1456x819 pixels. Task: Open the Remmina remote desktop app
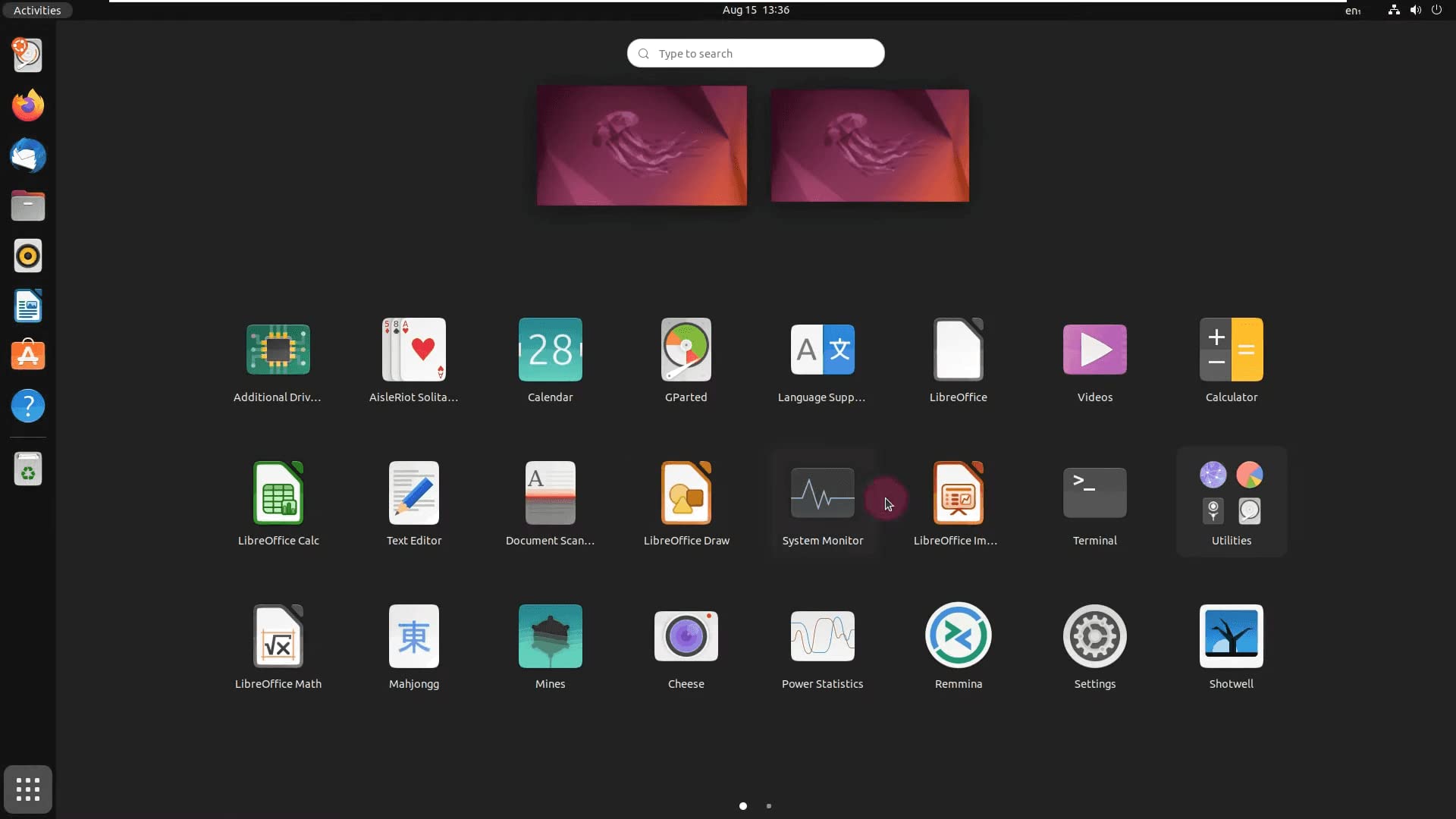pyautogui.click(x=958, y=636)
